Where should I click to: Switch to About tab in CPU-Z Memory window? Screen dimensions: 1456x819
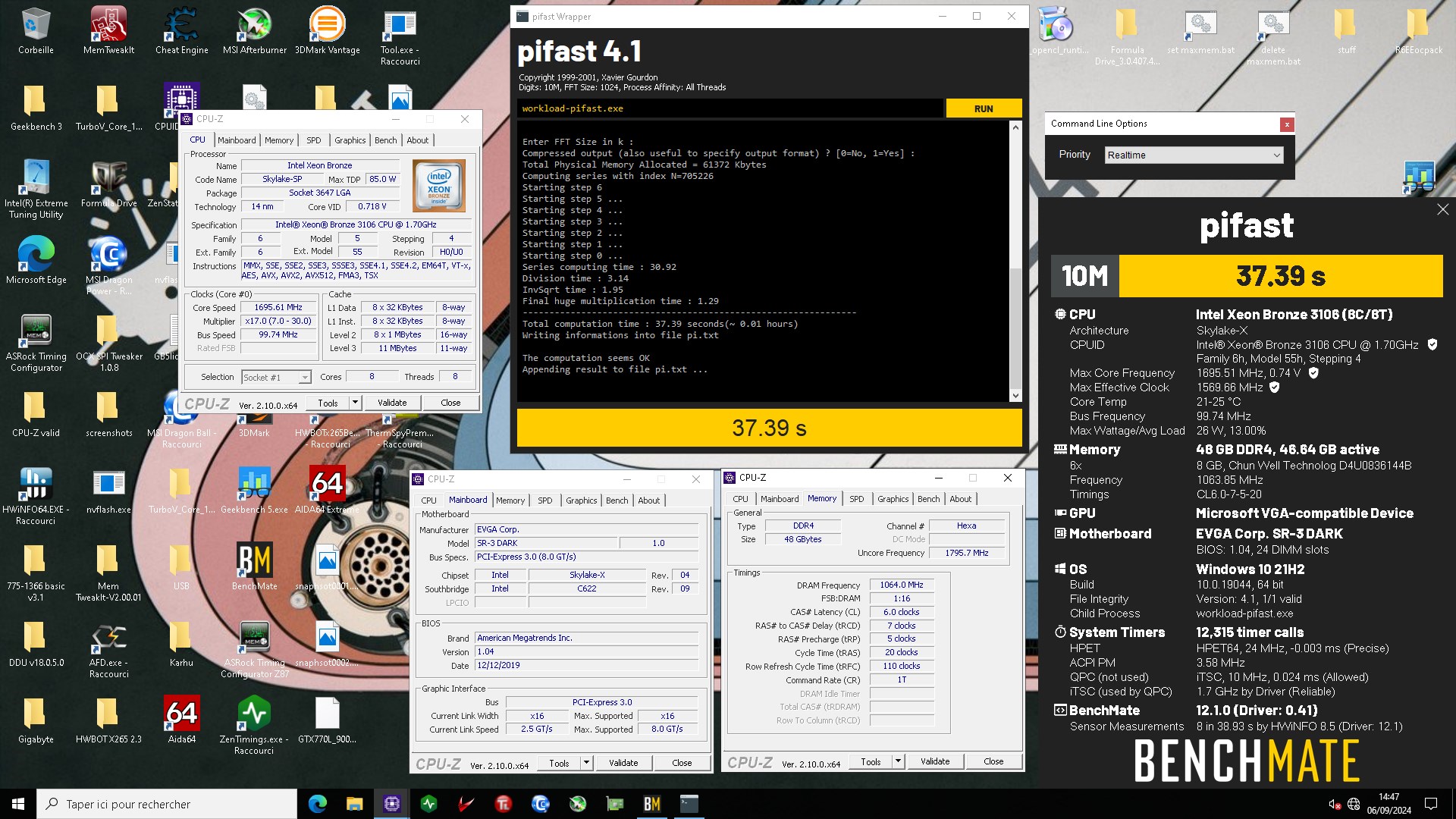coord(960,499)
